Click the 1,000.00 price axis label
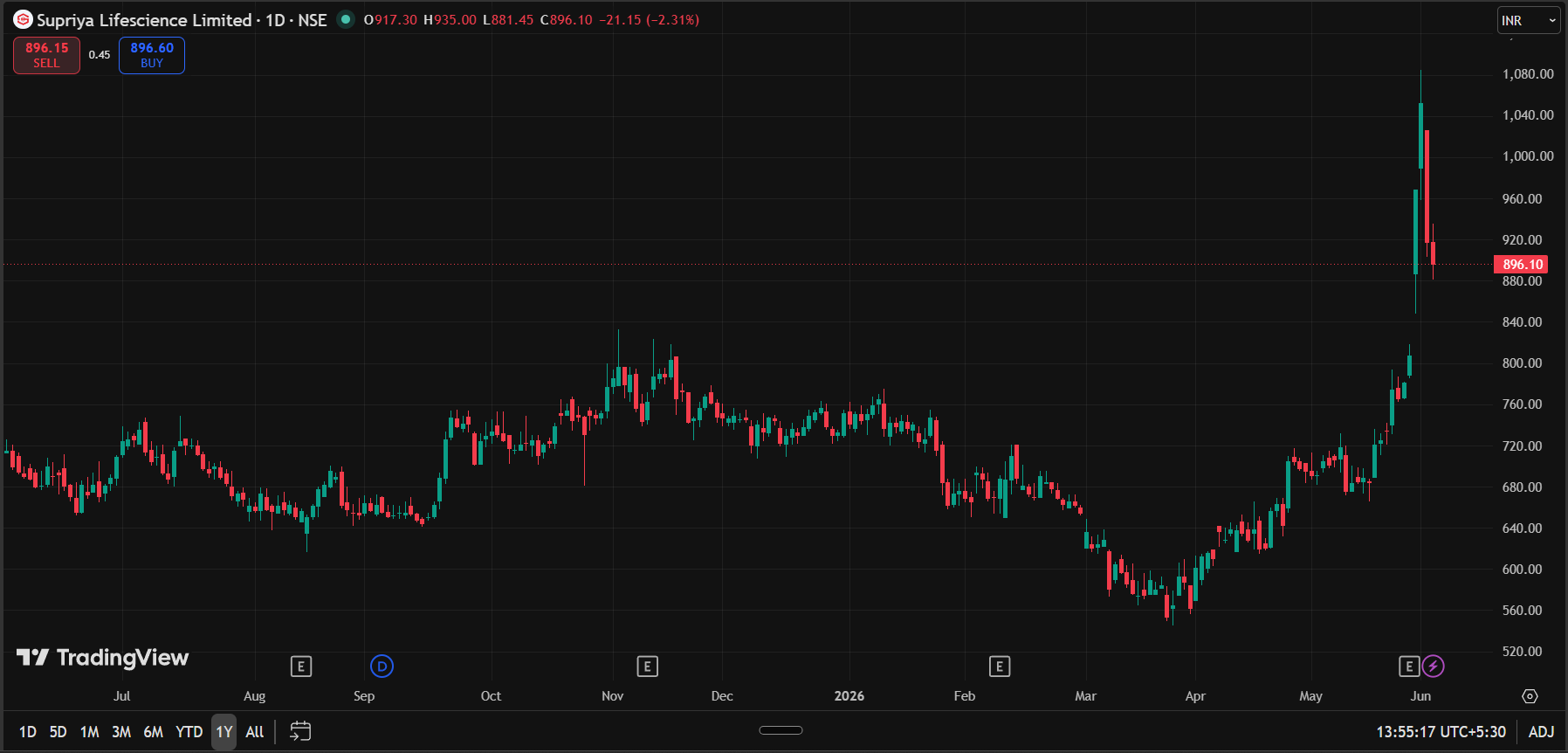Viewport: 1568px width, 753px height. click(x=1528, y=156)
